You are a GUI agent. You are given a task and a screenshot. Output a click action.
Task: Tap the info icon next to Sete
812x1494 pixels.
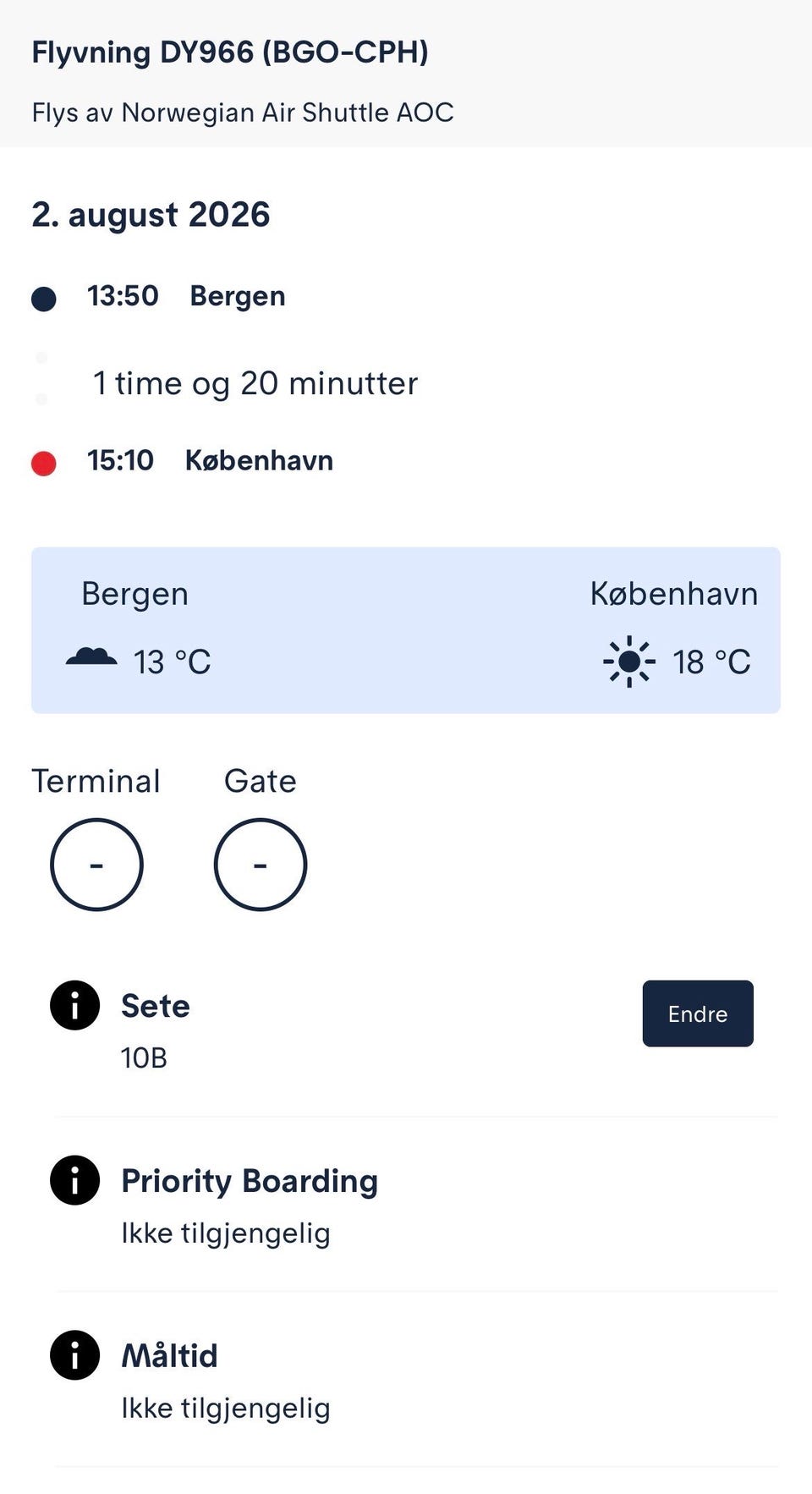coord(74,1005)
